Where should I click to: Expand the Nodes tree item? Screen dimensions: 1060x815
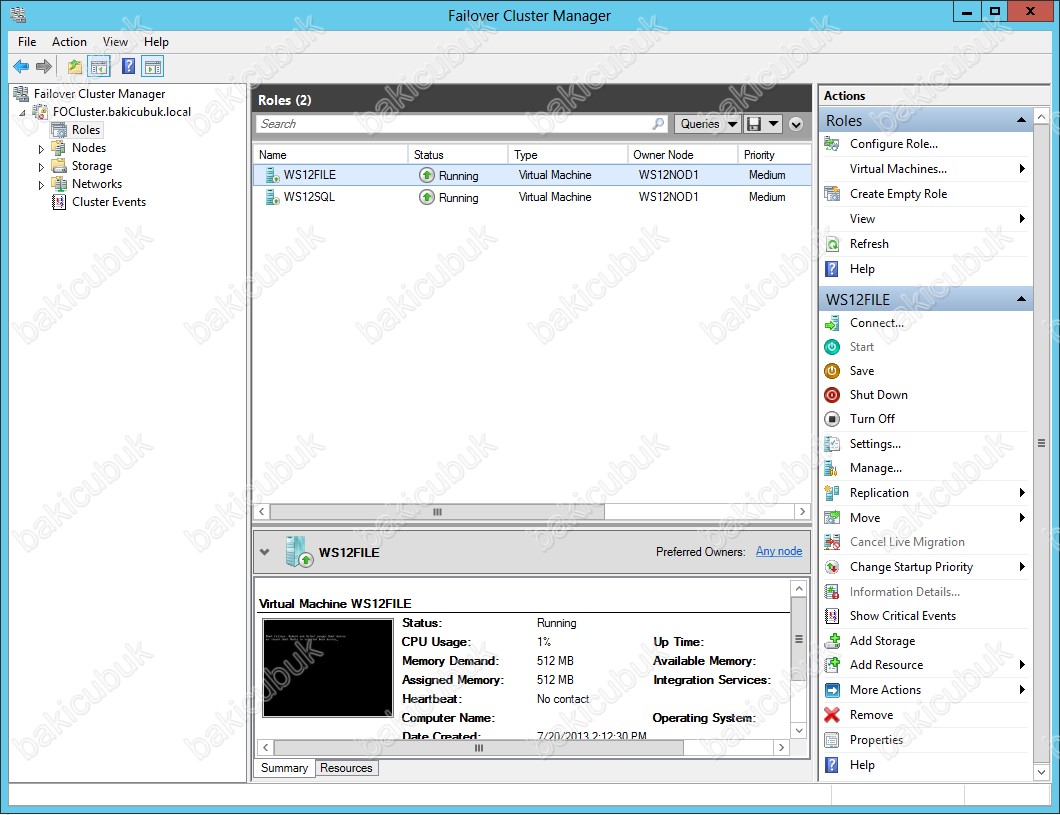point(41,149)
